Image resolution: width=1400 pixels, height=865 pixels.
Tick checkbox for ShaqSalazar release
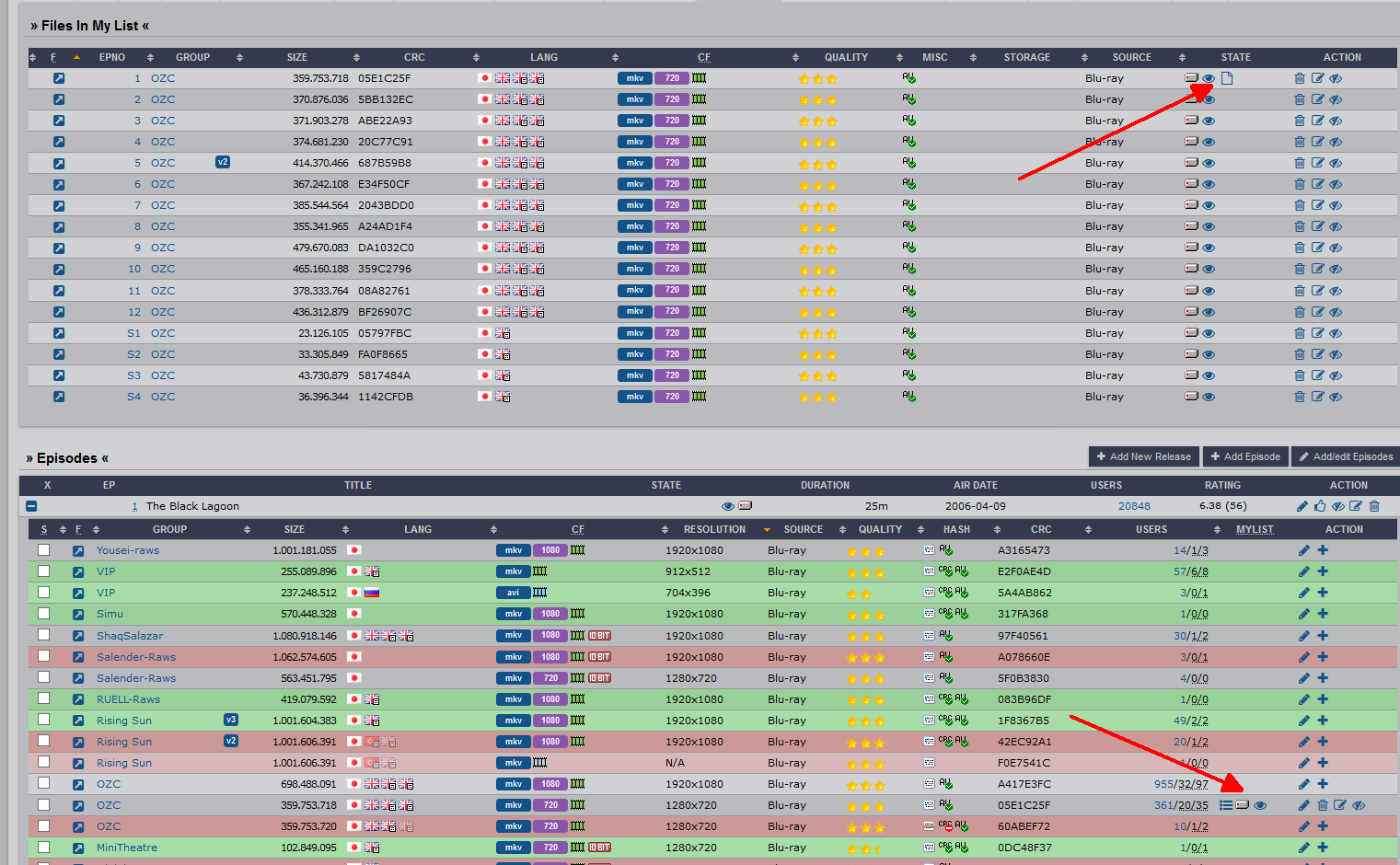point(43,635)
